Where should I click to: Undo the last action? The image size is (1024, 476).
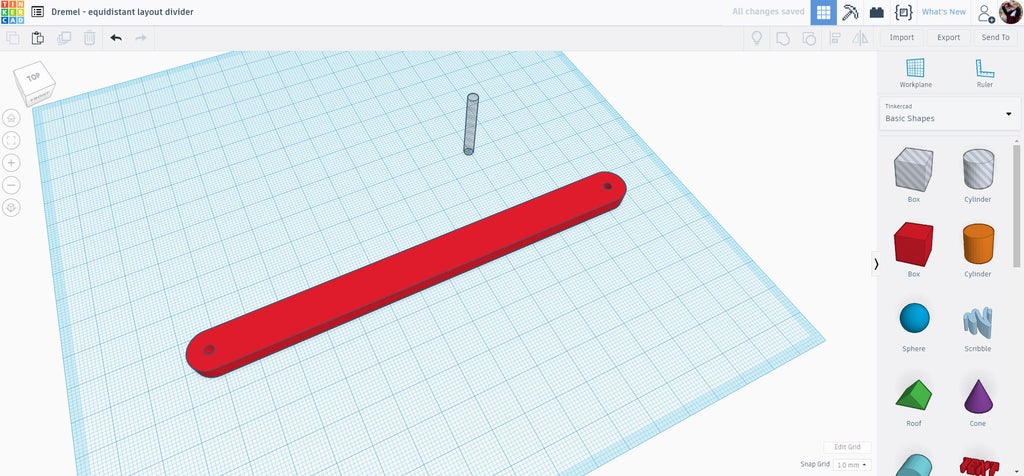click(116, 38)
